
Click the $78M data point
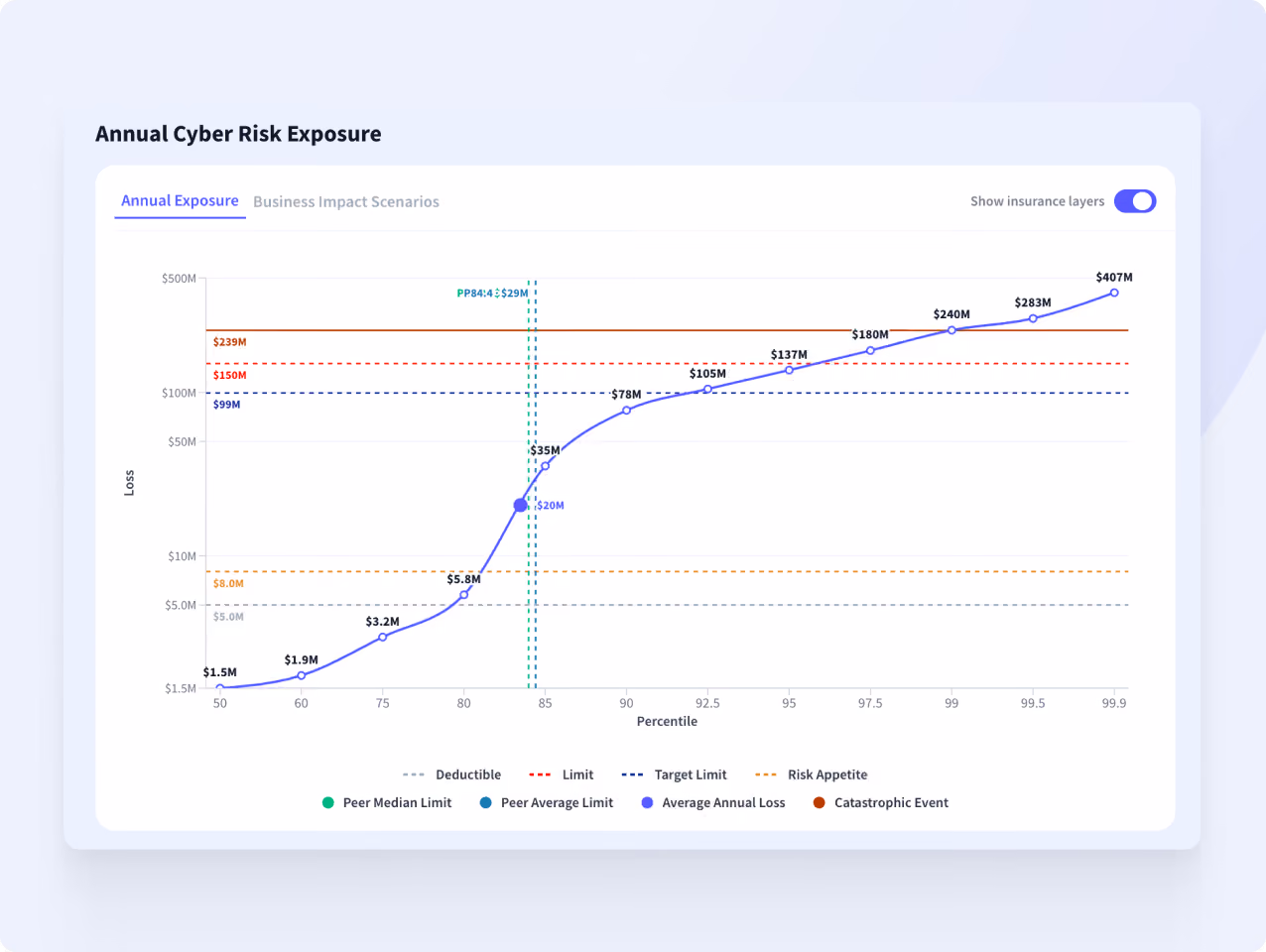click(x=626, y=411)
